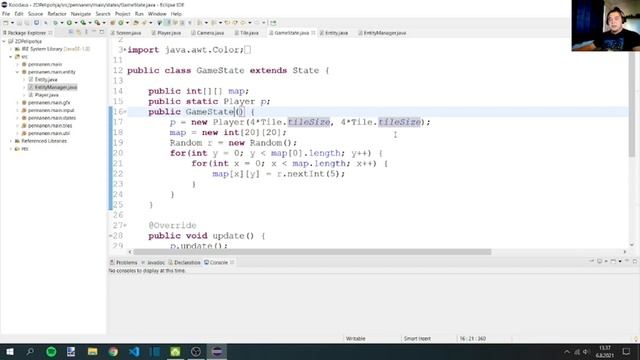Open the Javadoc view tab
Image resolution: width=640 pixels, height=360 pixels.
point(153,262)
